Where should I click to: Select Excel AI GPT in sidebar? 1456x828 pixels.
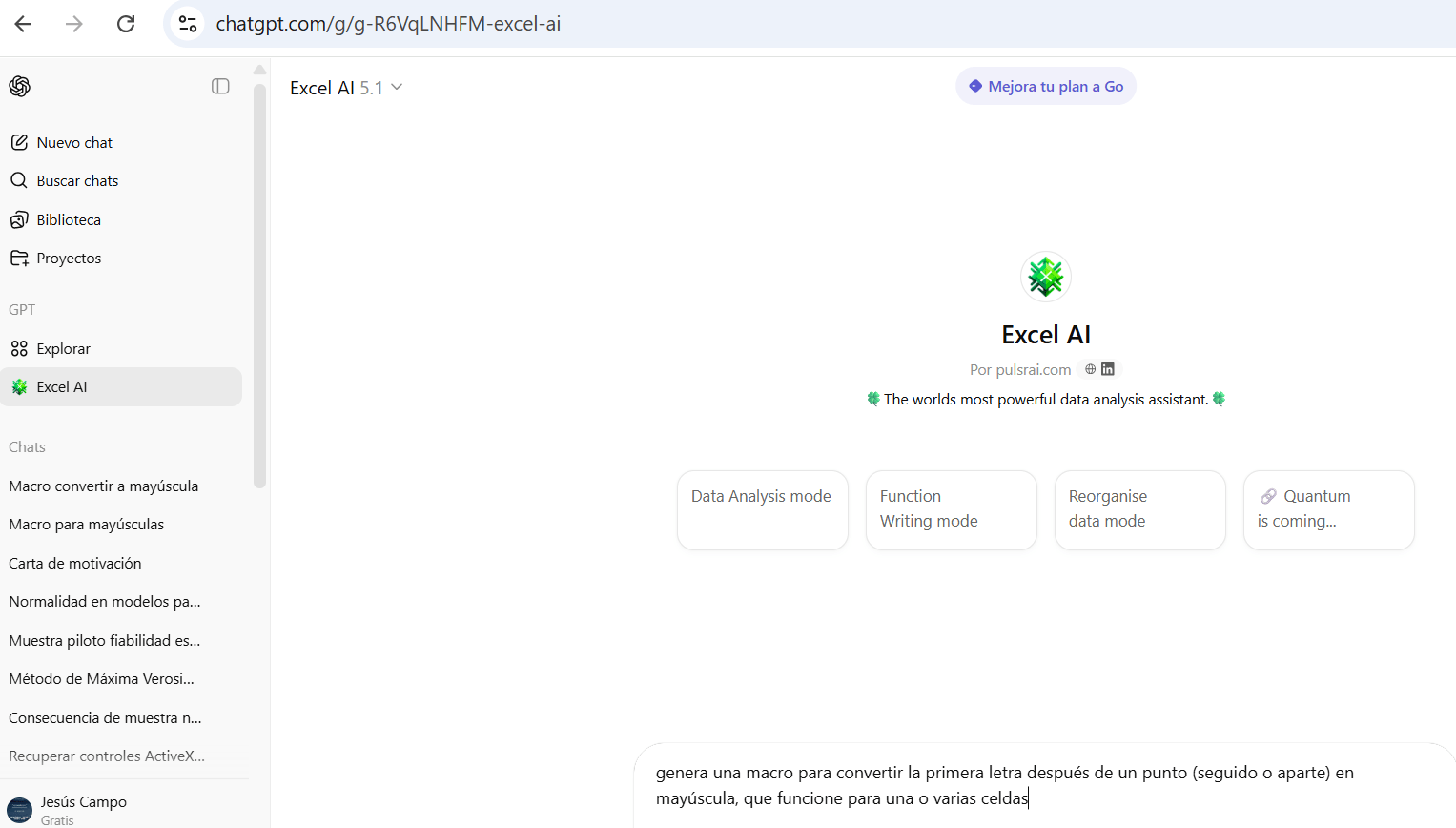pos(62,387)
